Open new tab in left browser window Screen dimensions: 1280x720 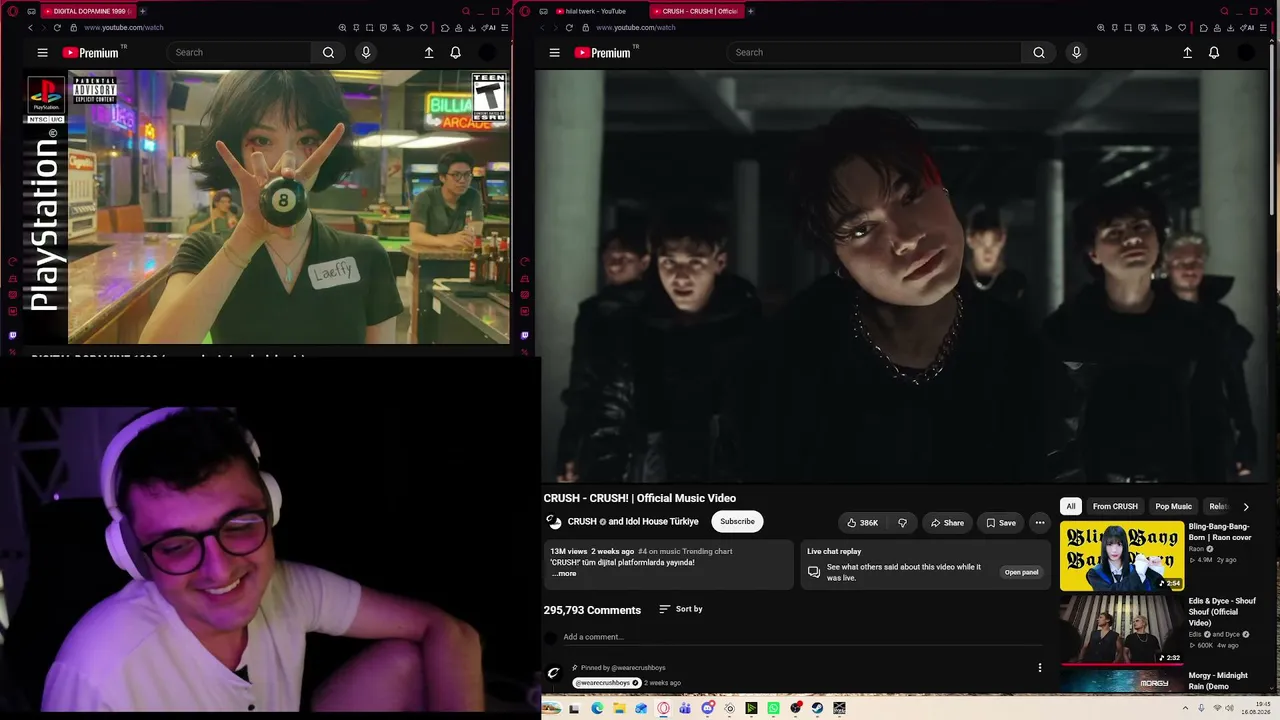click(142, 11)
